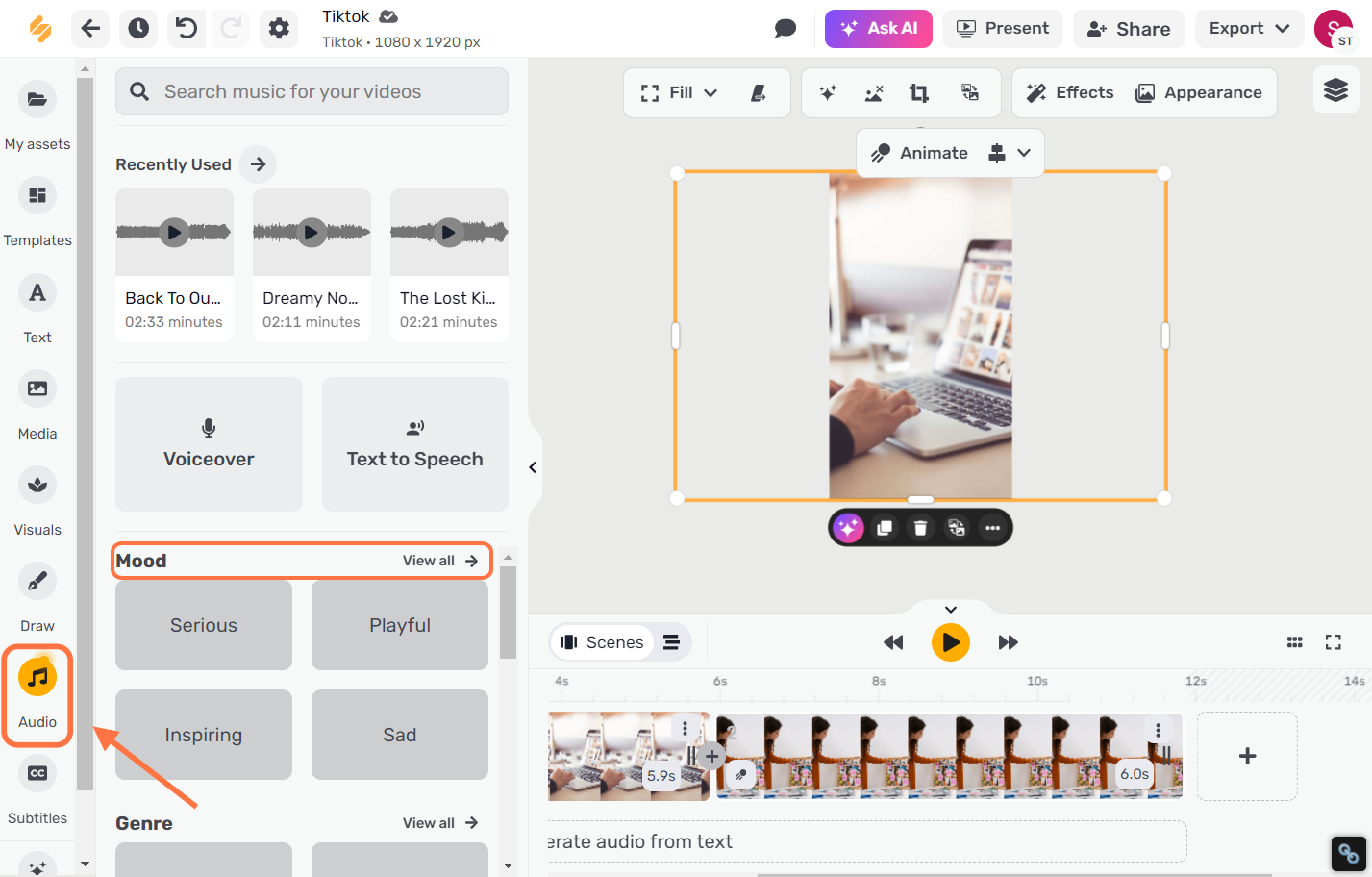Open Media sidebar section
Viewport: 1372px width, 877px height.
pos(37,405)
